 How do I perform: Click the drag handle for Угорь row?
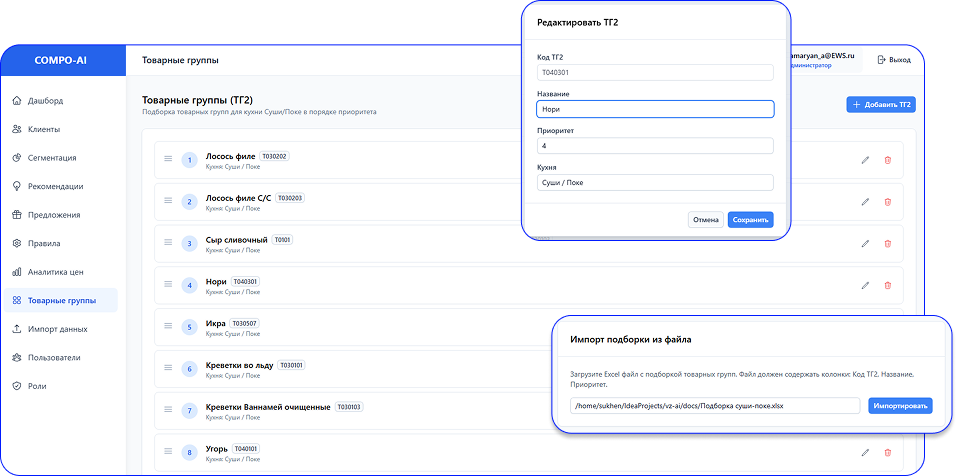(x=168, y=452)
